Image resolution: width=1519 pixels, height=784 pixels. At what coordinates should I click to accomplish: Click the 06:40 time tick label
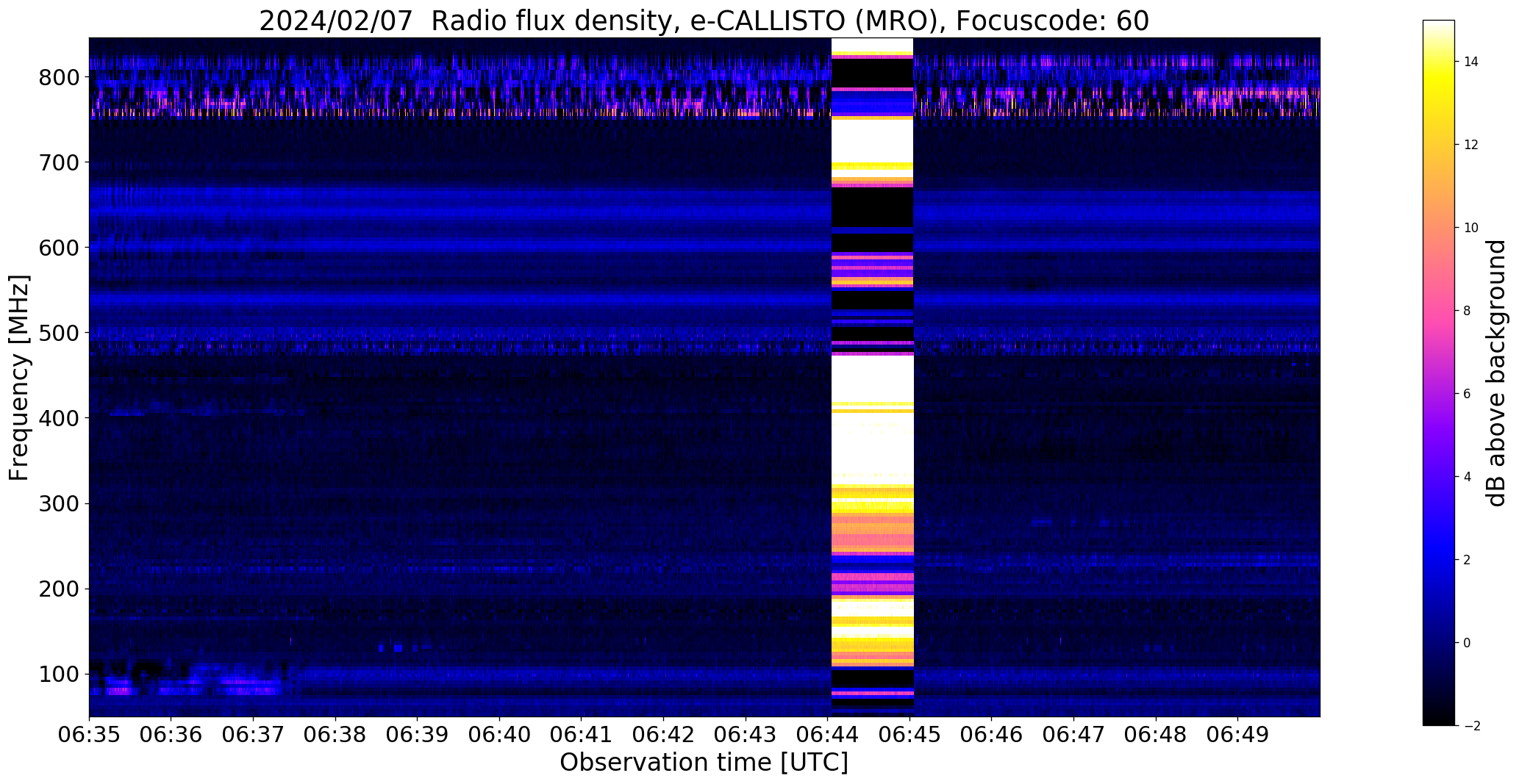pos(500,736)
